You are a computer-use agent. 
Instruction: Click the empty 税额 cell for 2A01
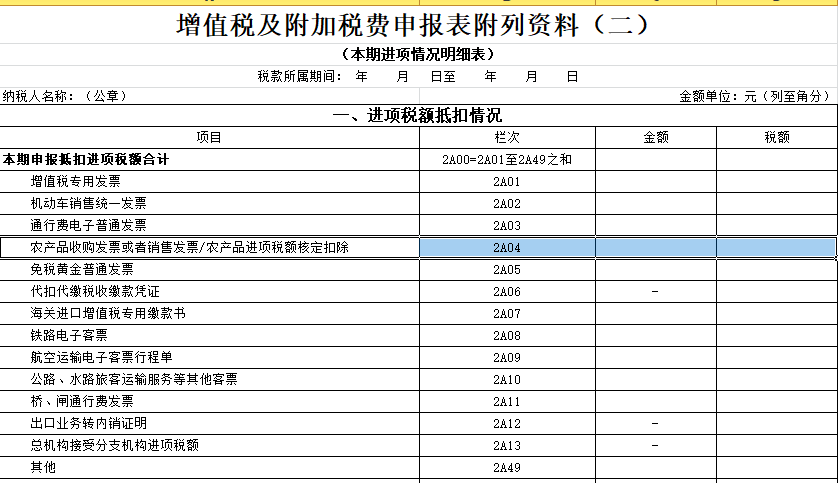tap(777, 182)
